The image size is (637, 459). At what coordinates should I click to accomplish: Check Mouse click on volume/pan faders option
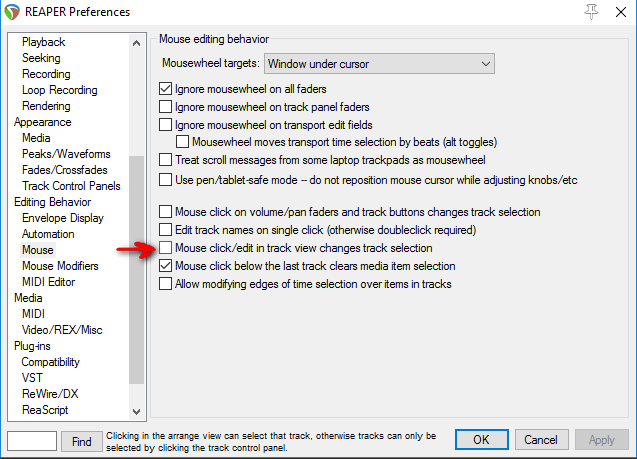coord(165,212)
